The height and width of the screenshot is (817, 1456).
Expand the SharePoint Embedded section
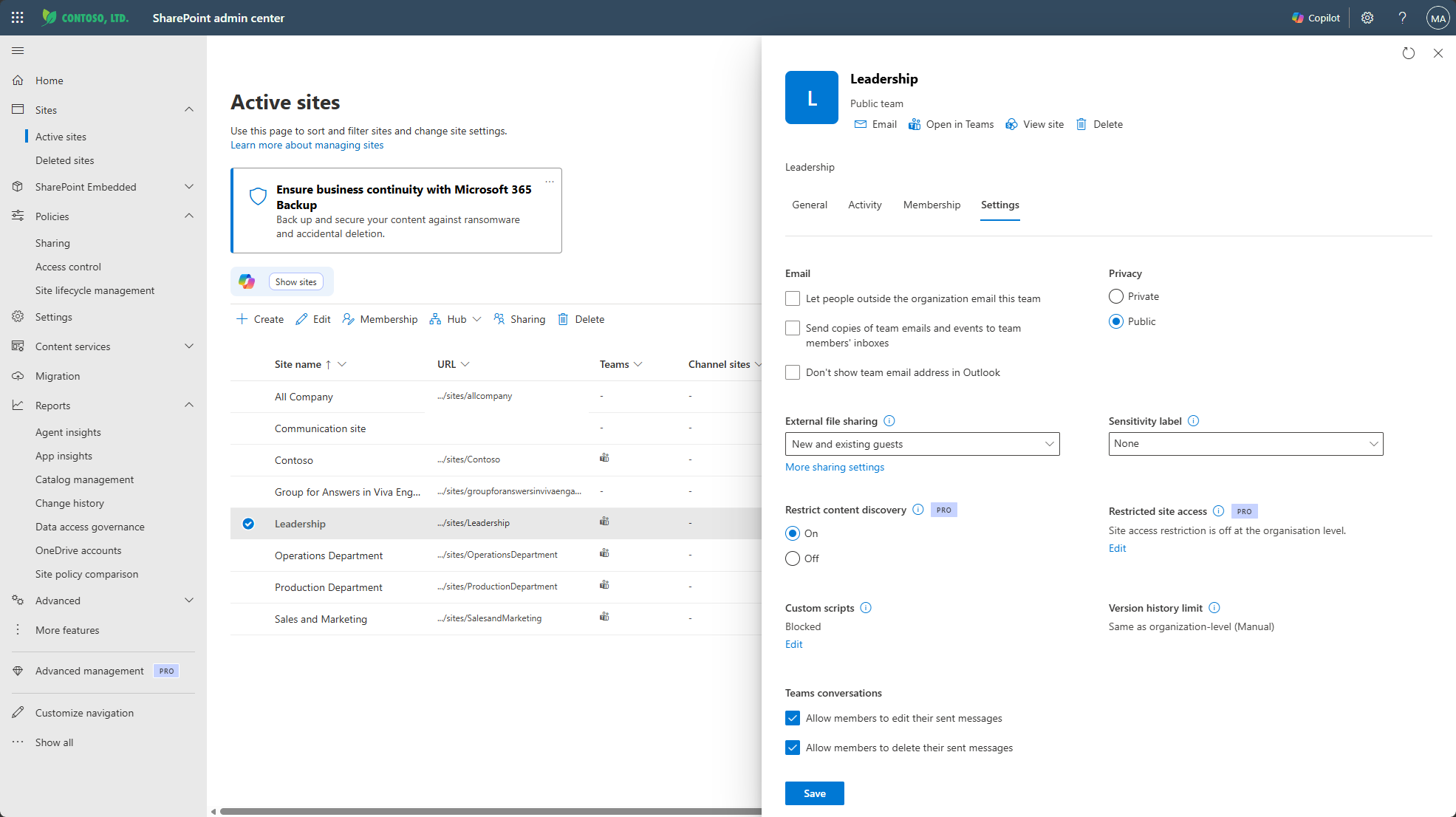coord(189,187)
